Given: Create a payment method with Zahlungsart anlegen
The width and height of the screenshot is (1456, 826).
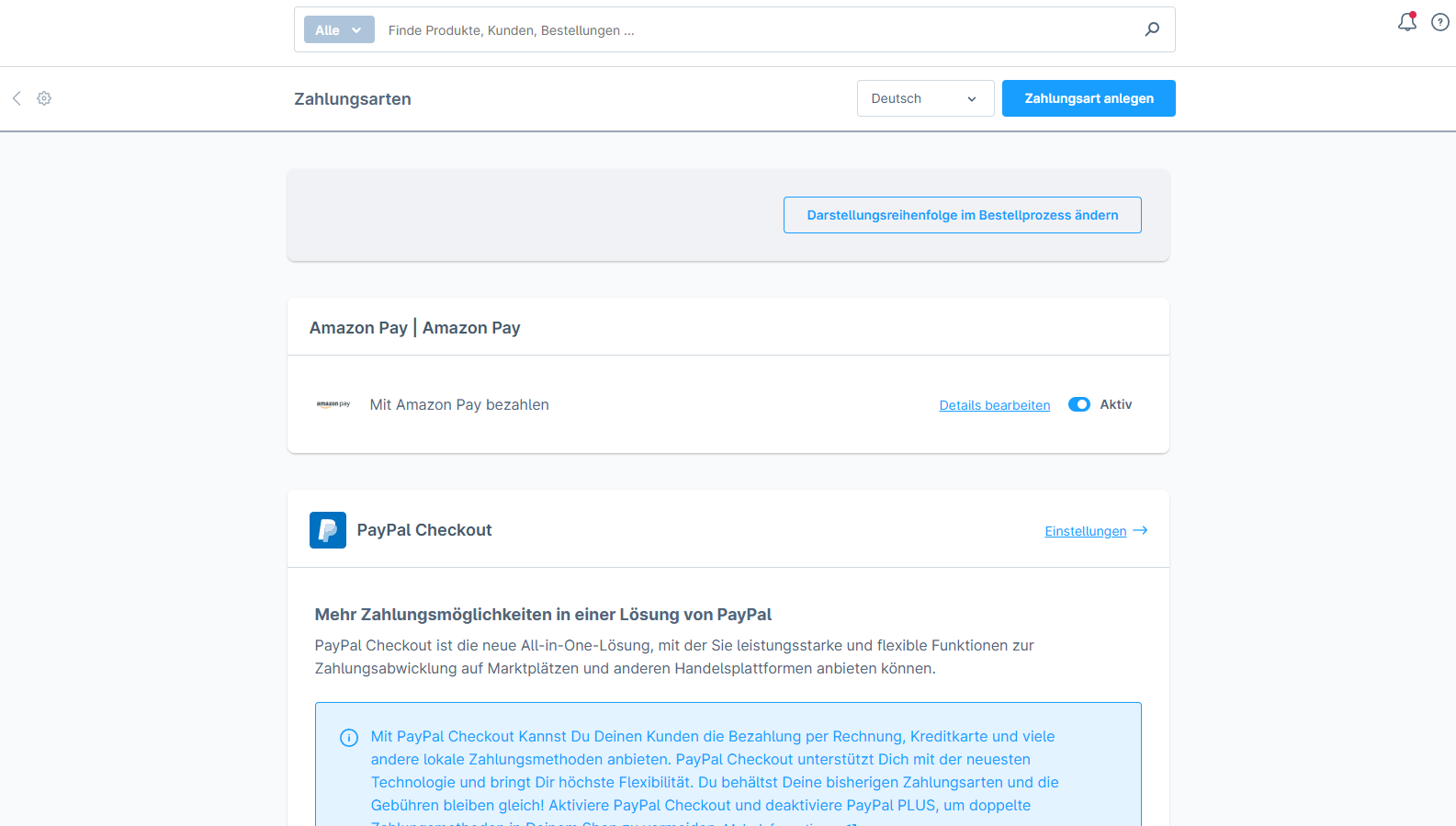Looking at the screenshot, I should pos(1089,98).
